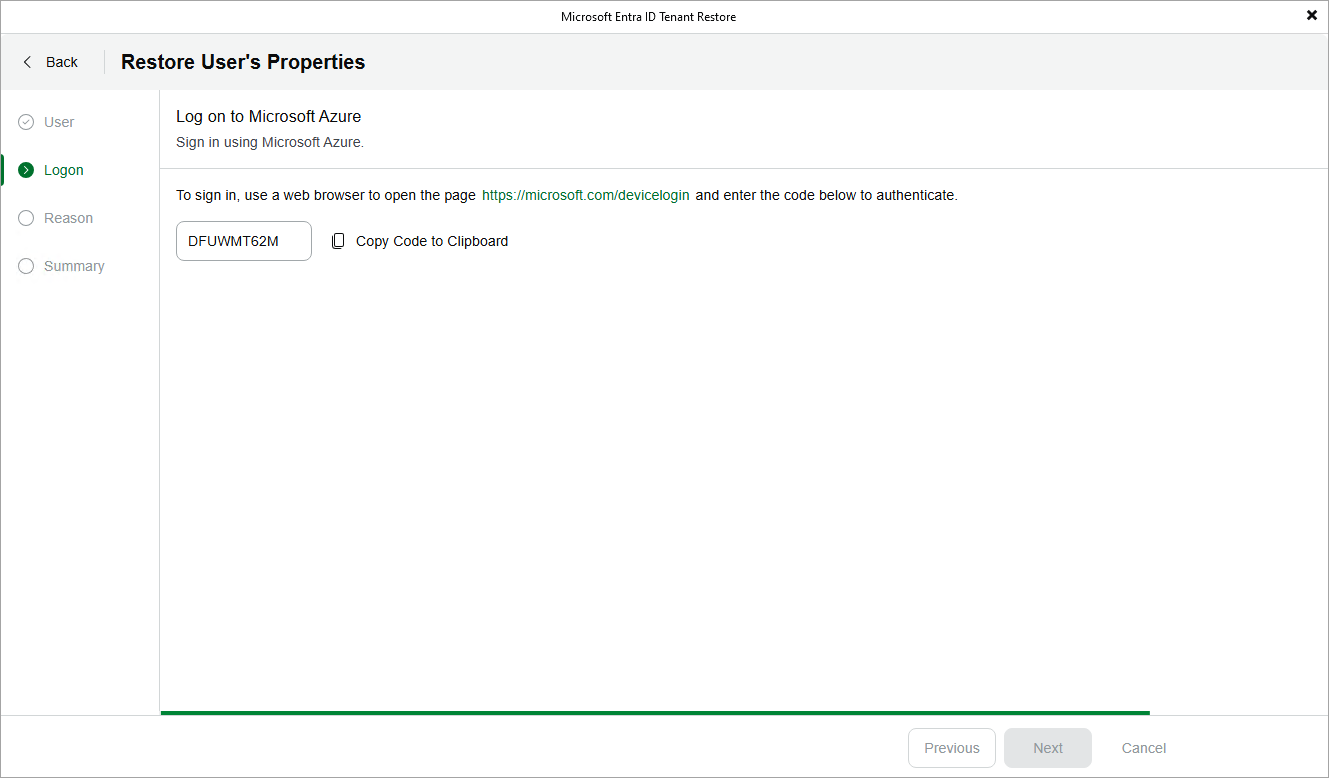This screenshot has height=778, width=1329.
Task: Open the User wizard step label
Action: click(59, 122)
